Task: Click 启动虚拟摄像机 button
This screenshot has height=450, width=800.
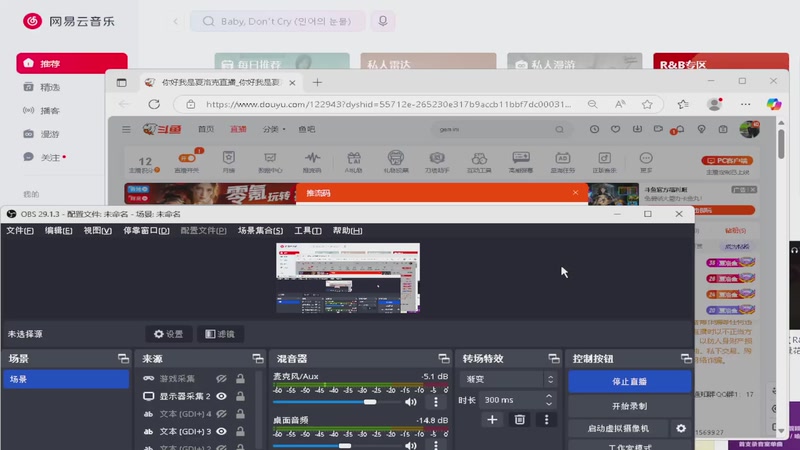Action: point(618,429)
